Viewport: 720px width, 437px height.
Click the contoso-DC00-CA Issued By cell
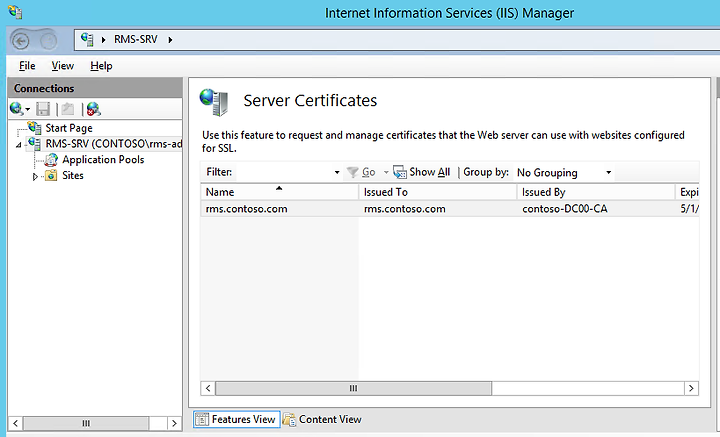(565, 209)
